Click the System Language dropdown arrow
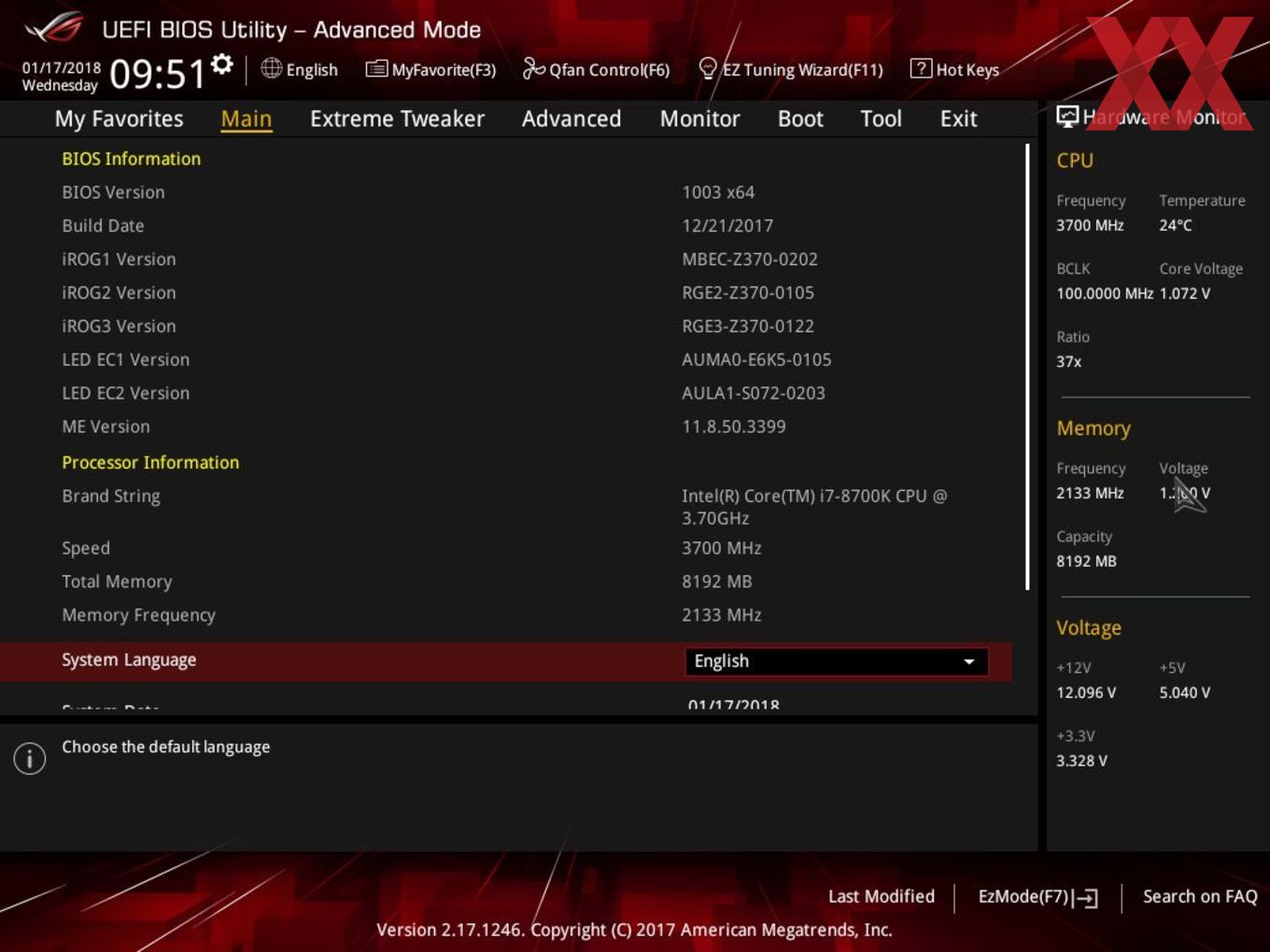Screen dimensions: 1270x952 (x=969, y=662)
